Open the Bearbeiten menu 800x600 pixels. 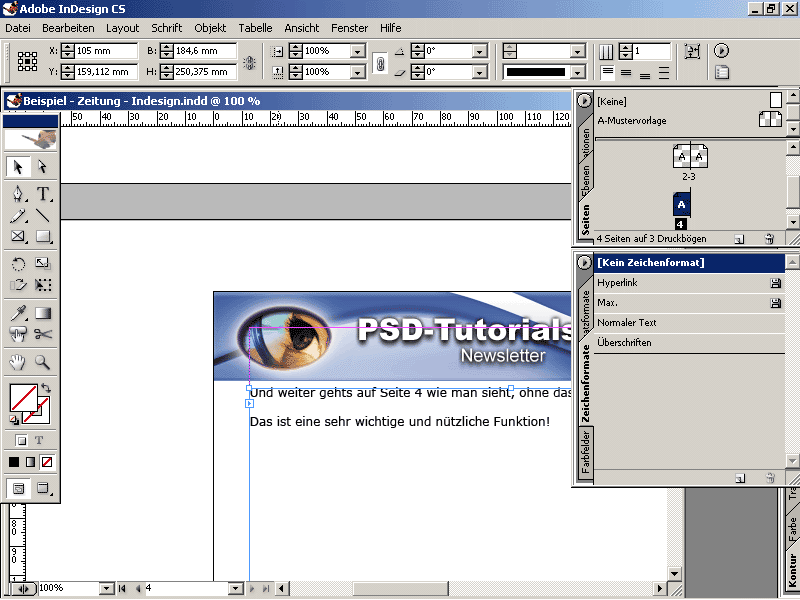click(68, 28)
